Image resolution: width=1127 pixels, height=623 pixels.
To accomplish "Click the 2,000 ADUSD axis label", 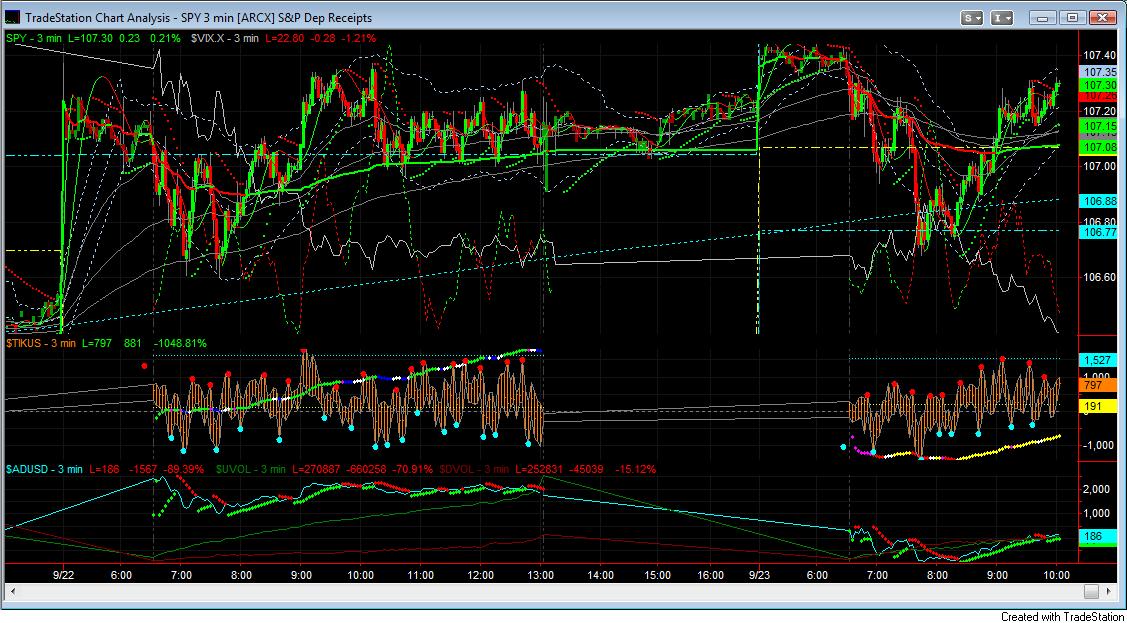I will pos(1099,489).
